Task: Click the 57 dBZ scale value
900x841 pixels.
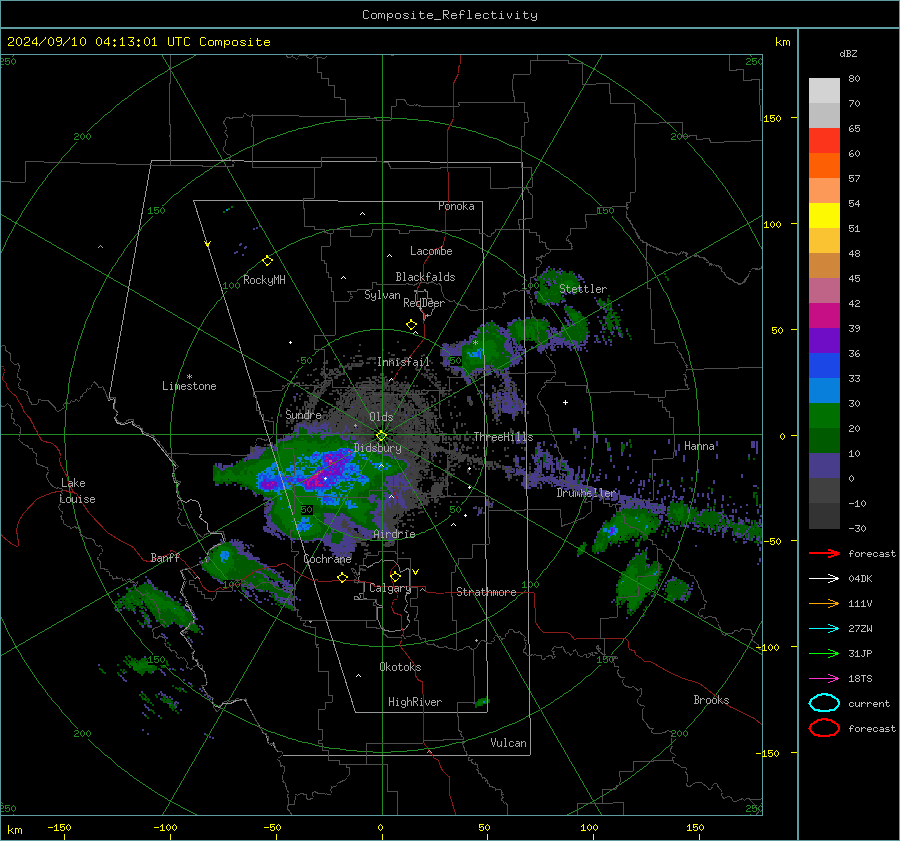Action: coord(854,179)
